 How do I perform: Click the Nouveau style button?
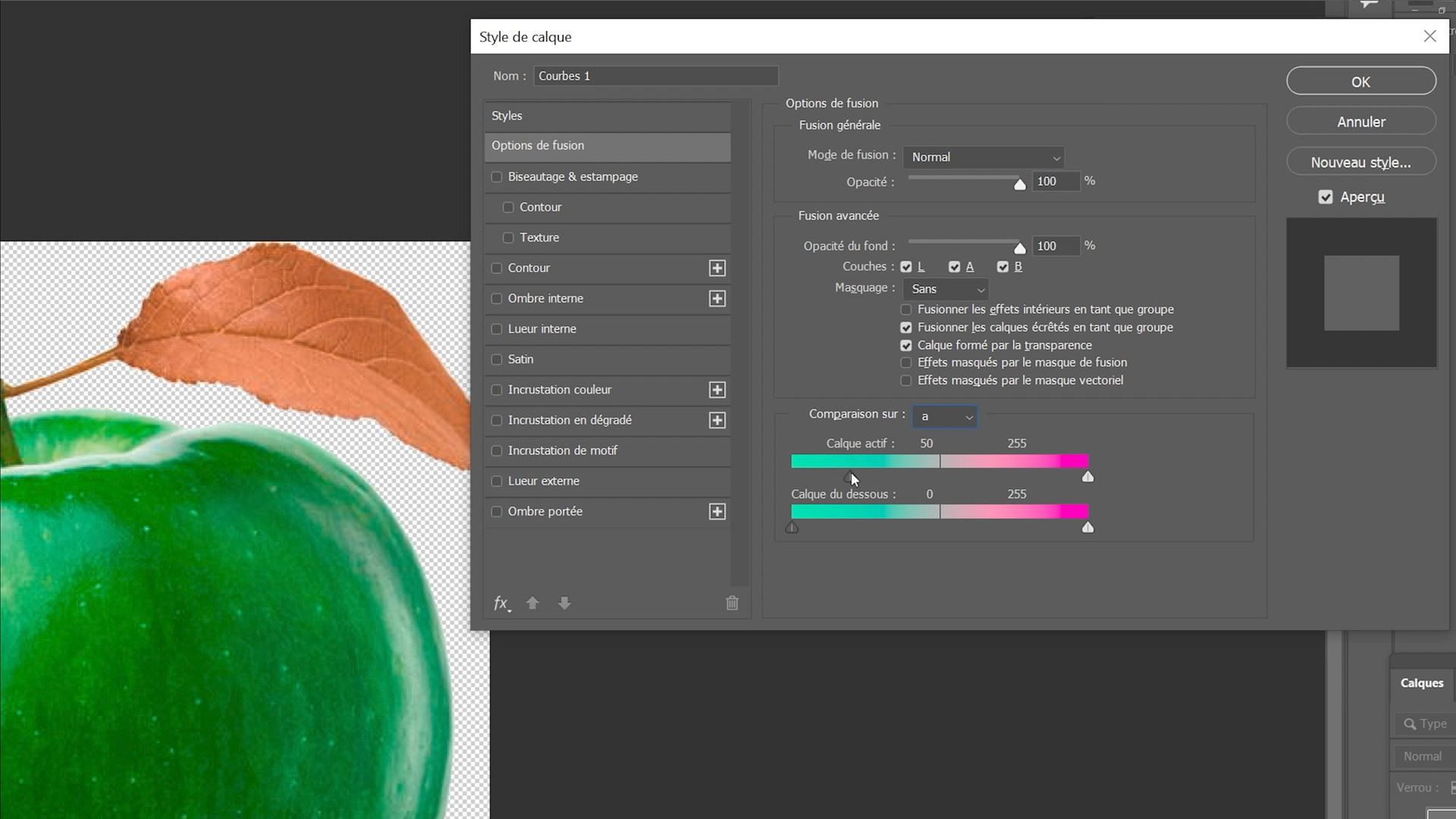click(1361, 162)
